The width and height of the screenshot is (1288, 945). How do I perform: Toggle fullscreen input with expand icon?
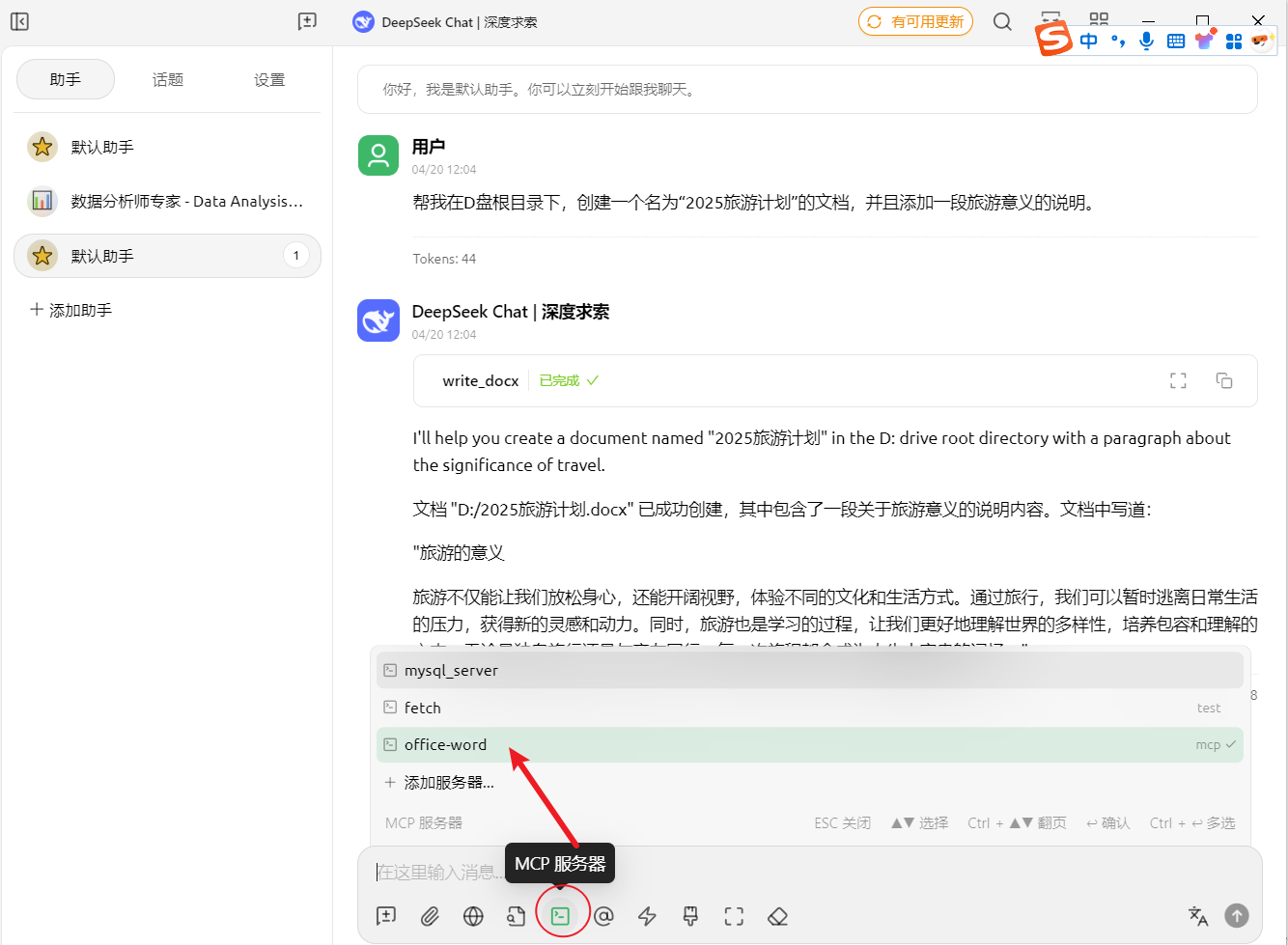point(734,916)
